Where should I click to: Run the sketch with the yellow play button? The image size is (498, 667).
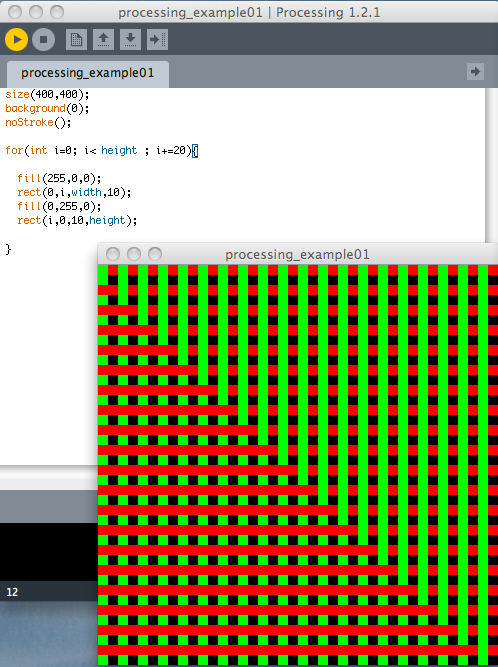click(17, 40)
